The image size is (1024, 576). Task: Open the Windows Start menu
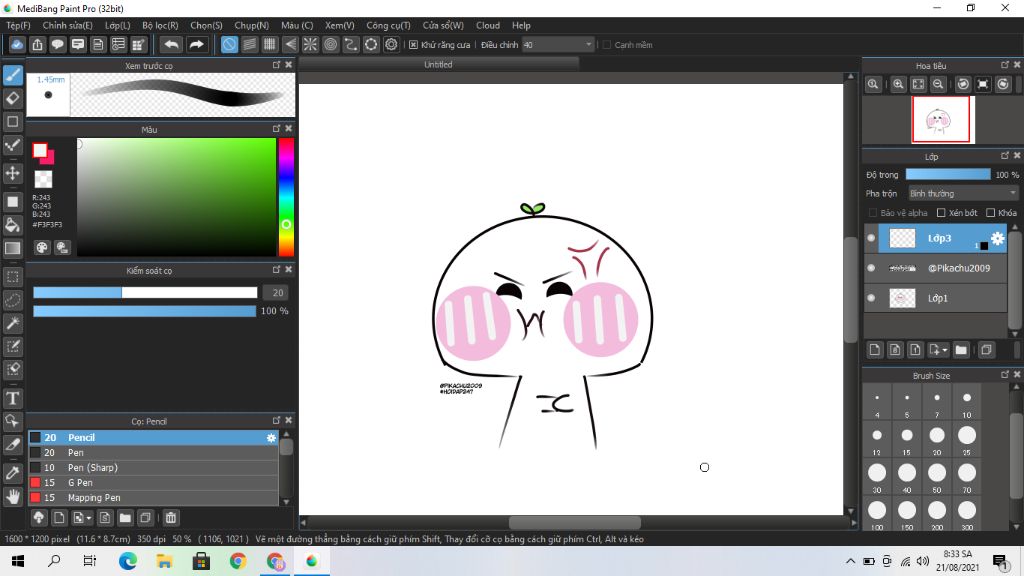(18, 561)
